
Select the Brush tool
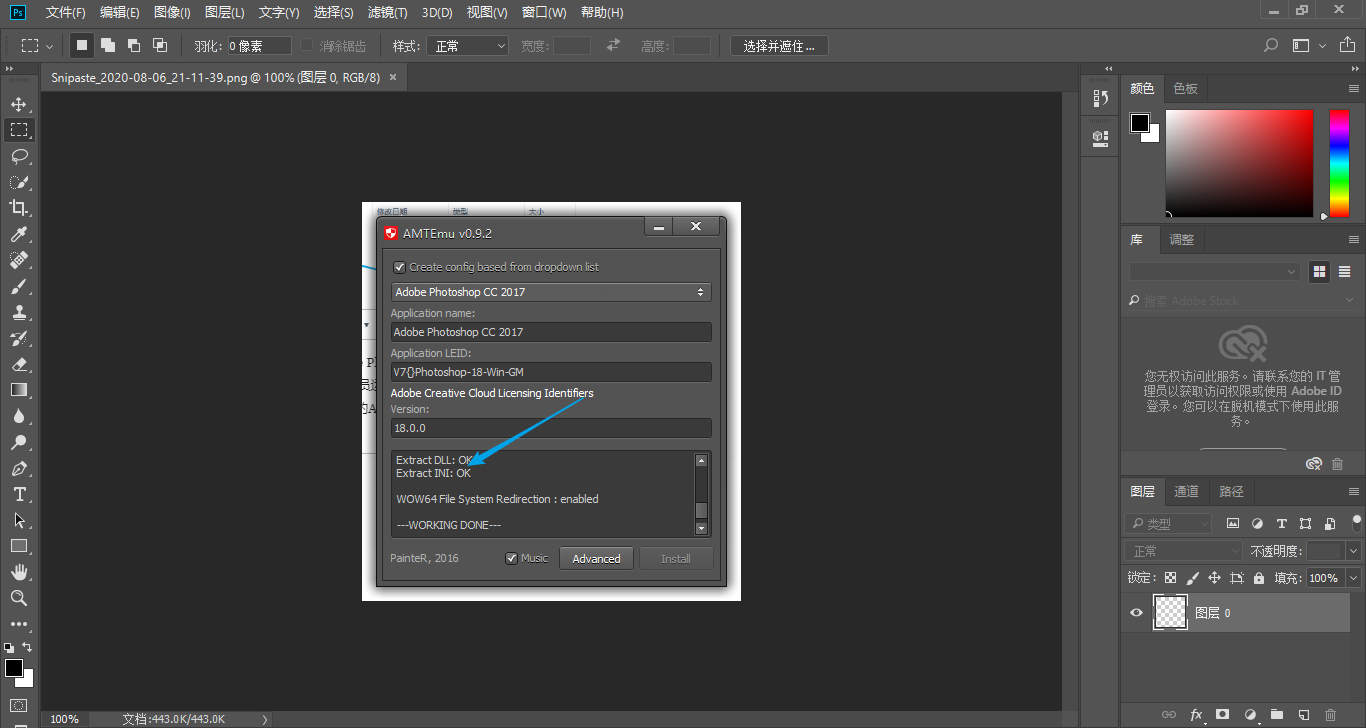click(19, 286)
